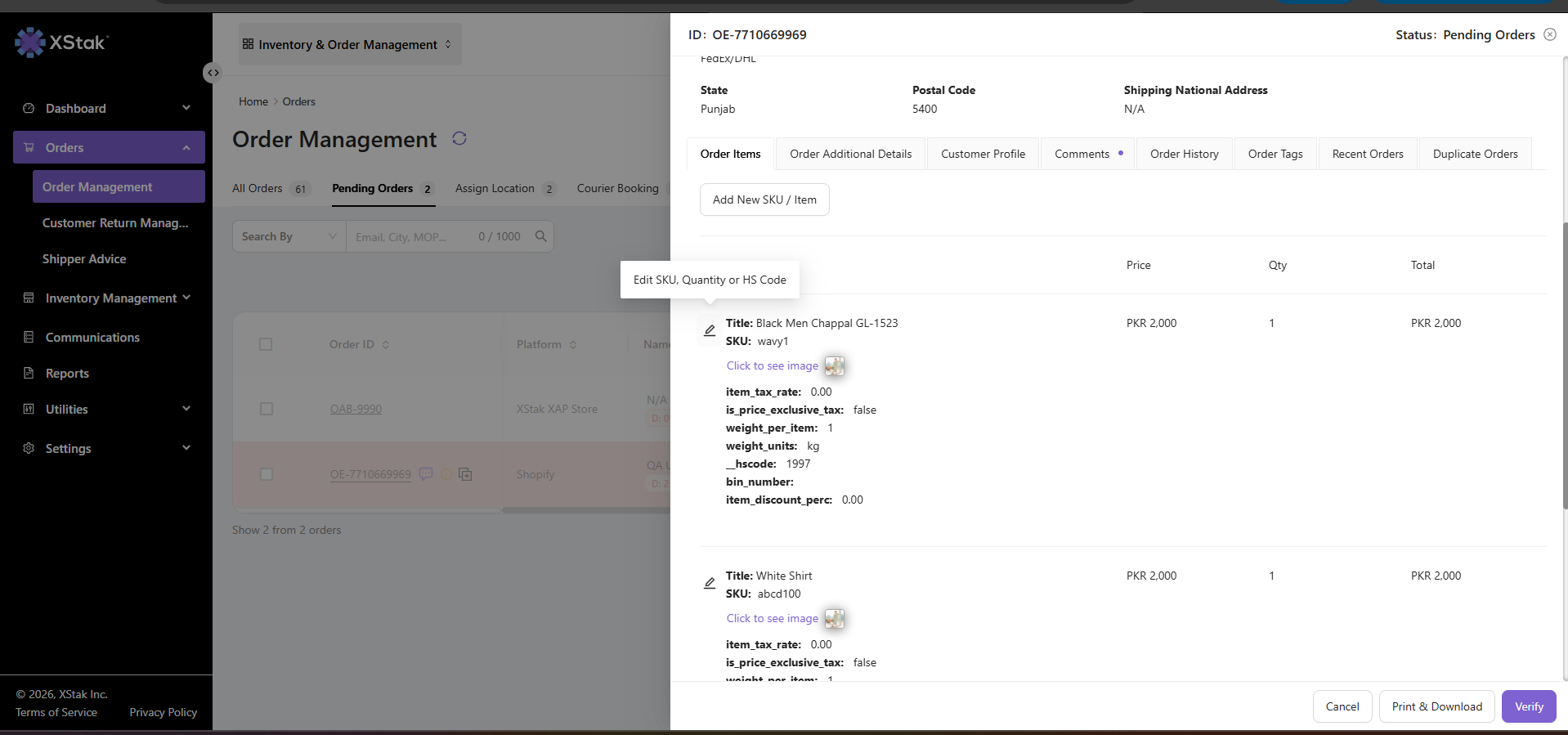Click the XStak logo
This screenshot has width=1568, height=735.
tap(62, 42)
